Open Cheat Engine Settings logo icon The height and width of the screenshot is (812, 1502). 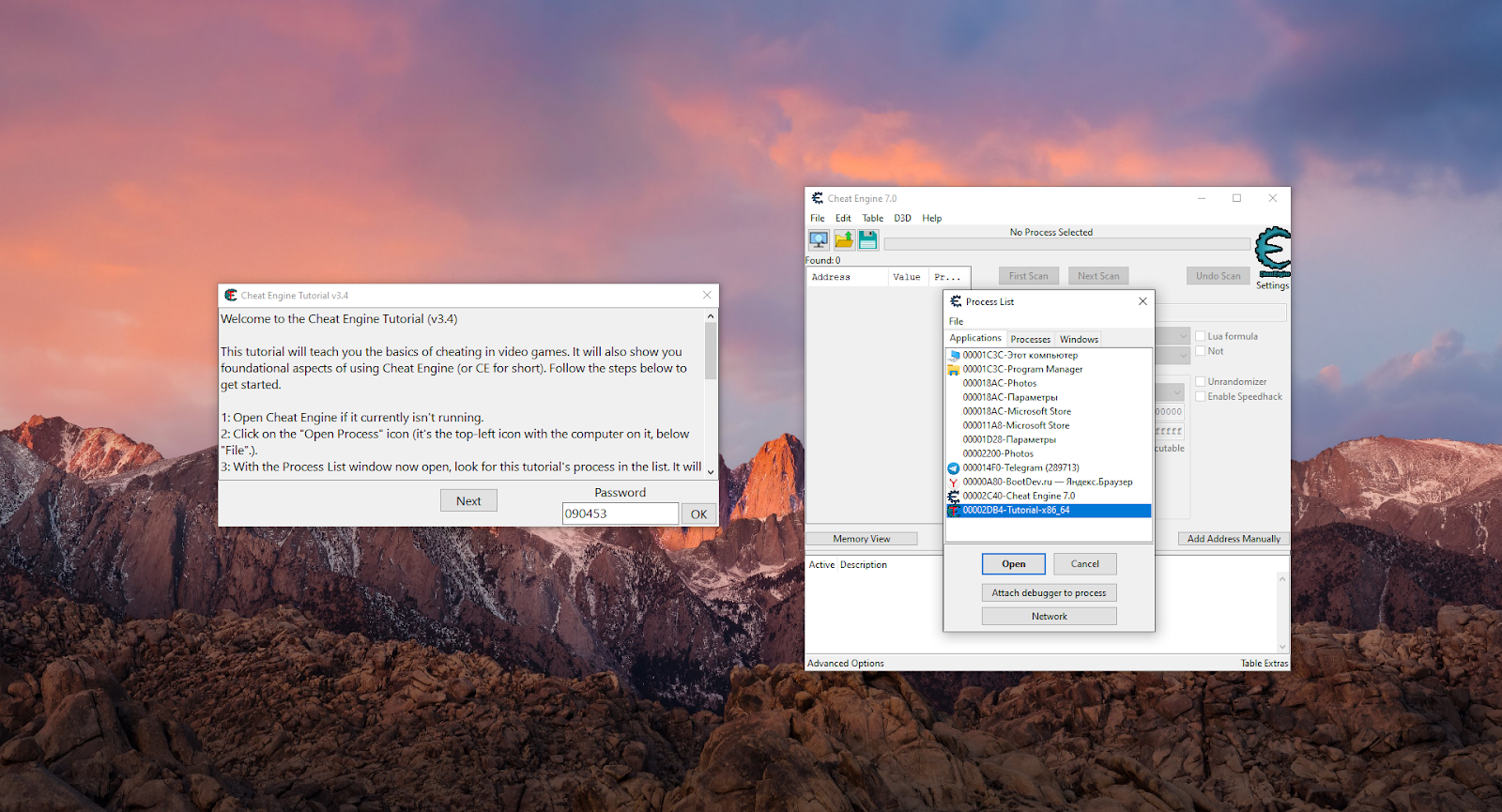point(1273,252)
